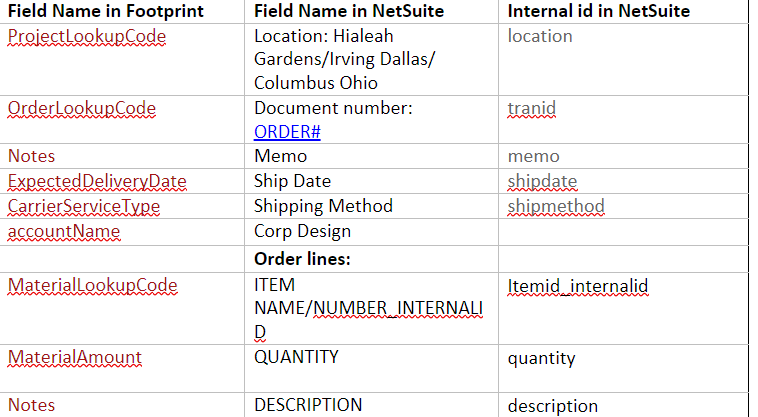Image resolution: width=758 pixels, height=417 pixels.
Task: Place cursor in ProjectLookupCode text
Action: (x=86, y=36)
